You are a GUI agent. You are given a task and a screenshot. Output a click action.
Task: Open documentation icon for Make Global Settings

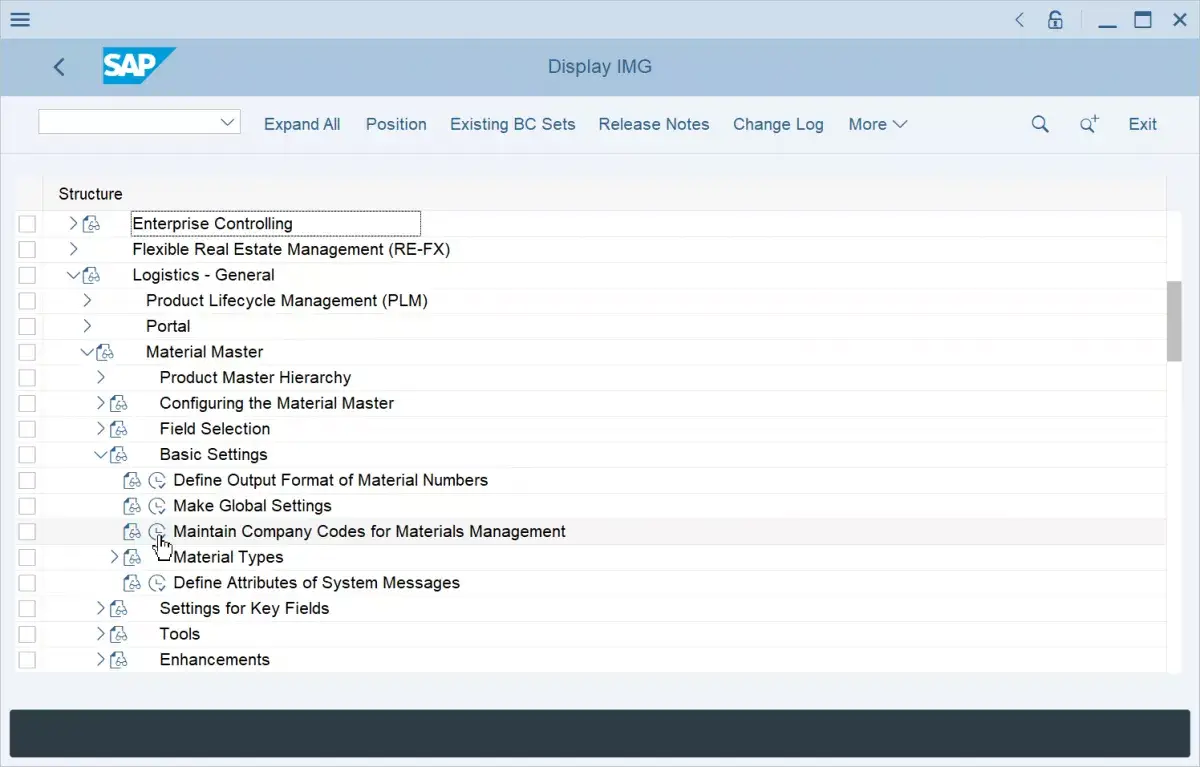point(132,506)
